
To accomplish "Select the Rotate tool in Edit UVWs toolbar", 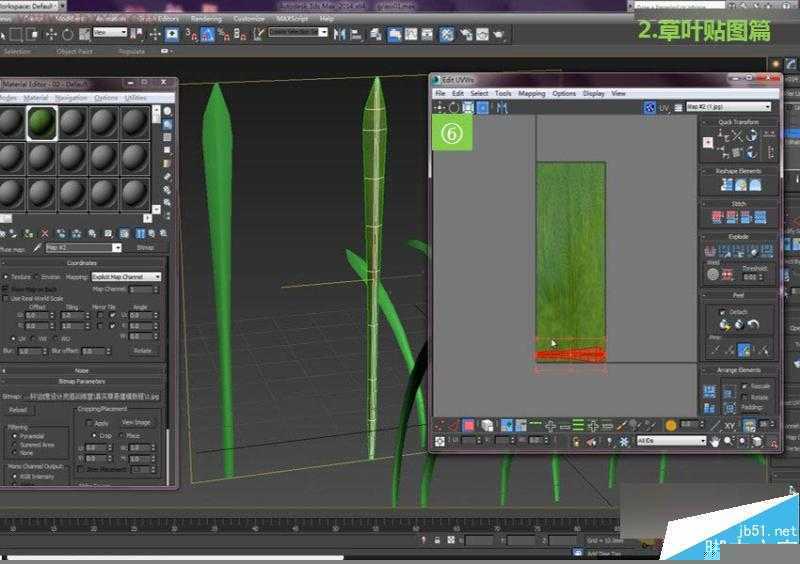I will [x=454, y=107].
